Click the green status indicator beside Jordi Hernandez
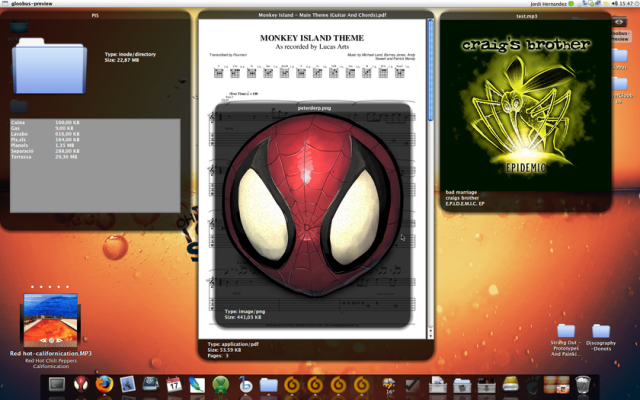Screen dimensions: 640x400 [571, 4]
